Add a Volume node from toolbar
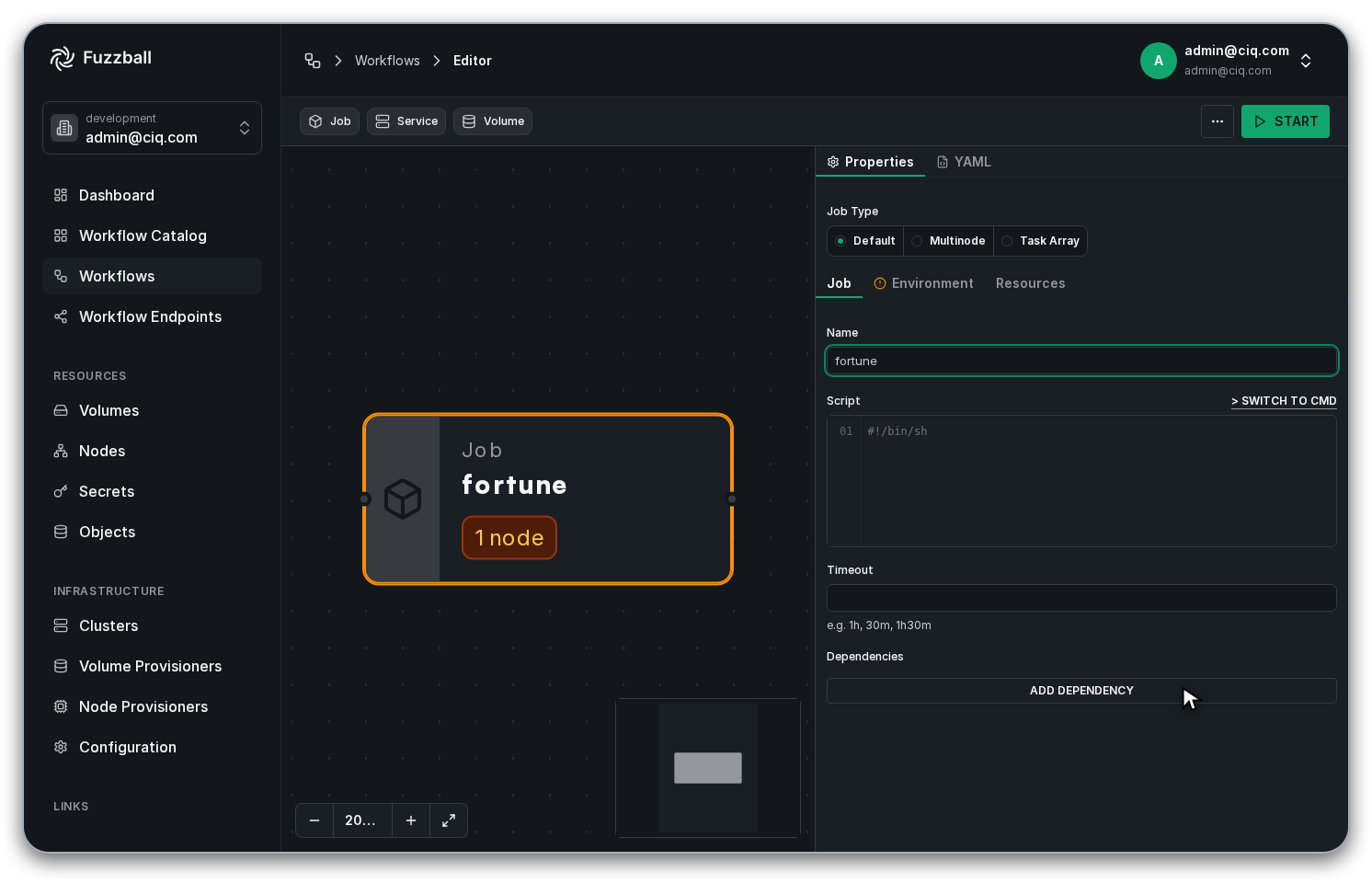The width and height of the screenshot is (1372, 883). click(493, 121)
